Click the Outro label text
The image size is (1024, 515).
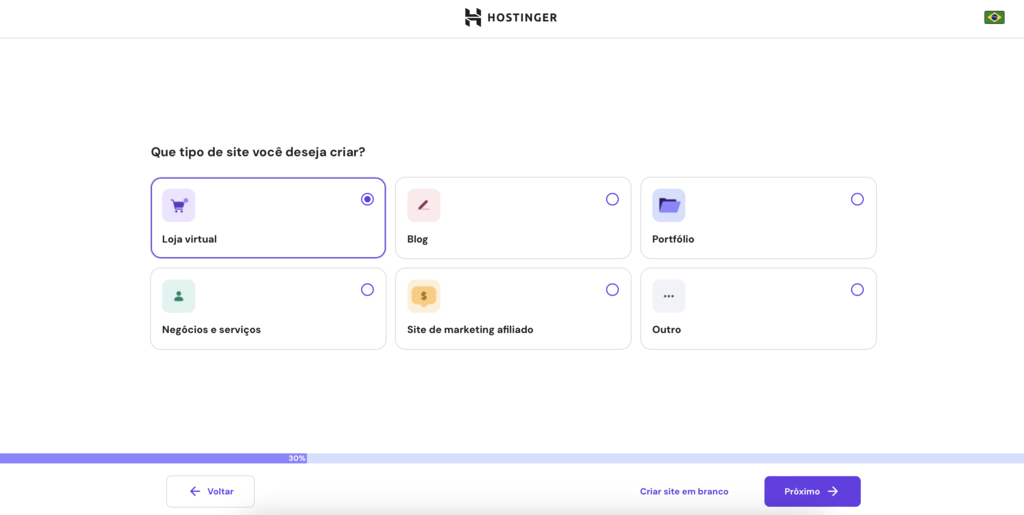[666, 330]
